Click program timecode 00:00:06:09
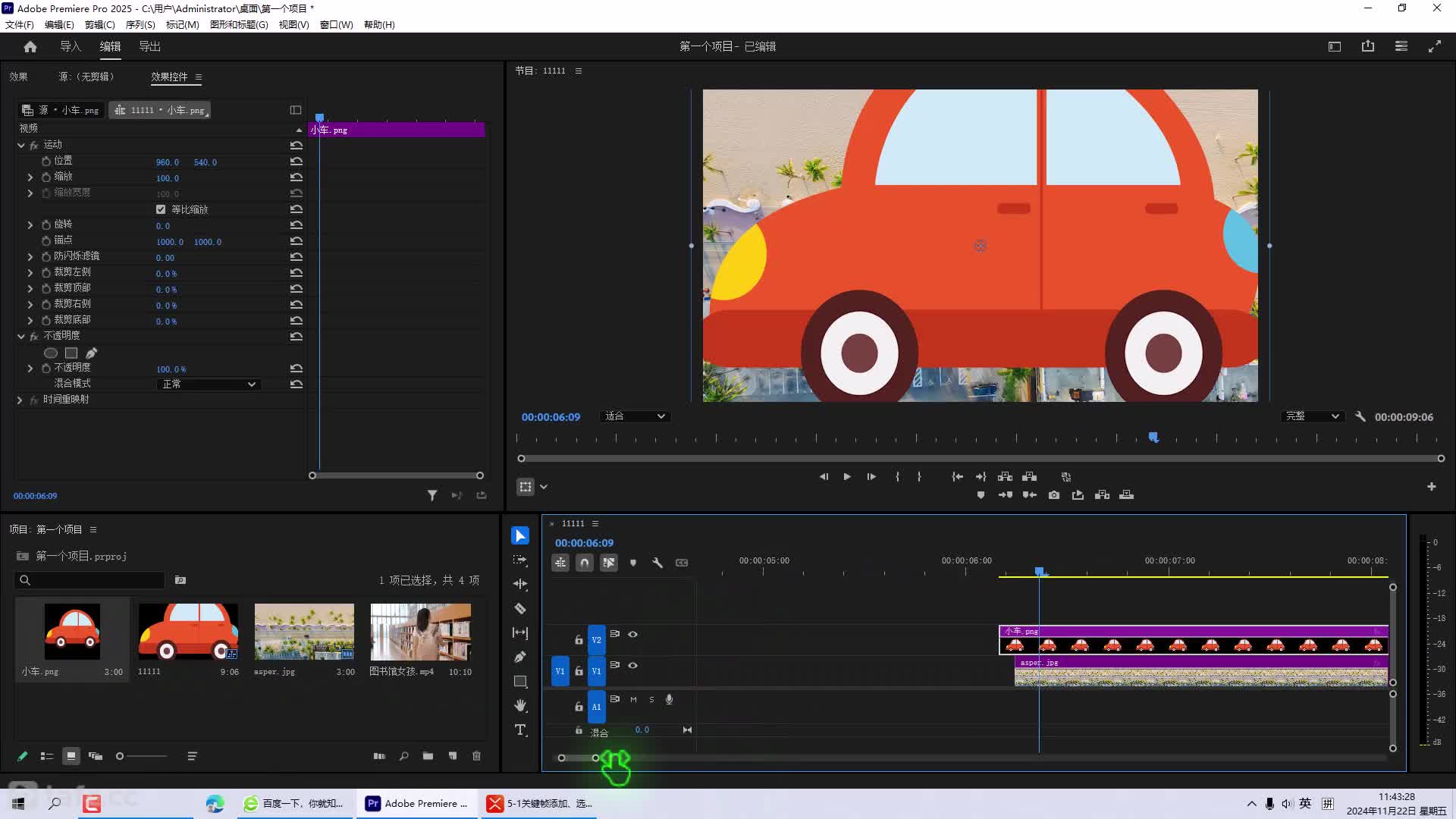 pos(551,417)
